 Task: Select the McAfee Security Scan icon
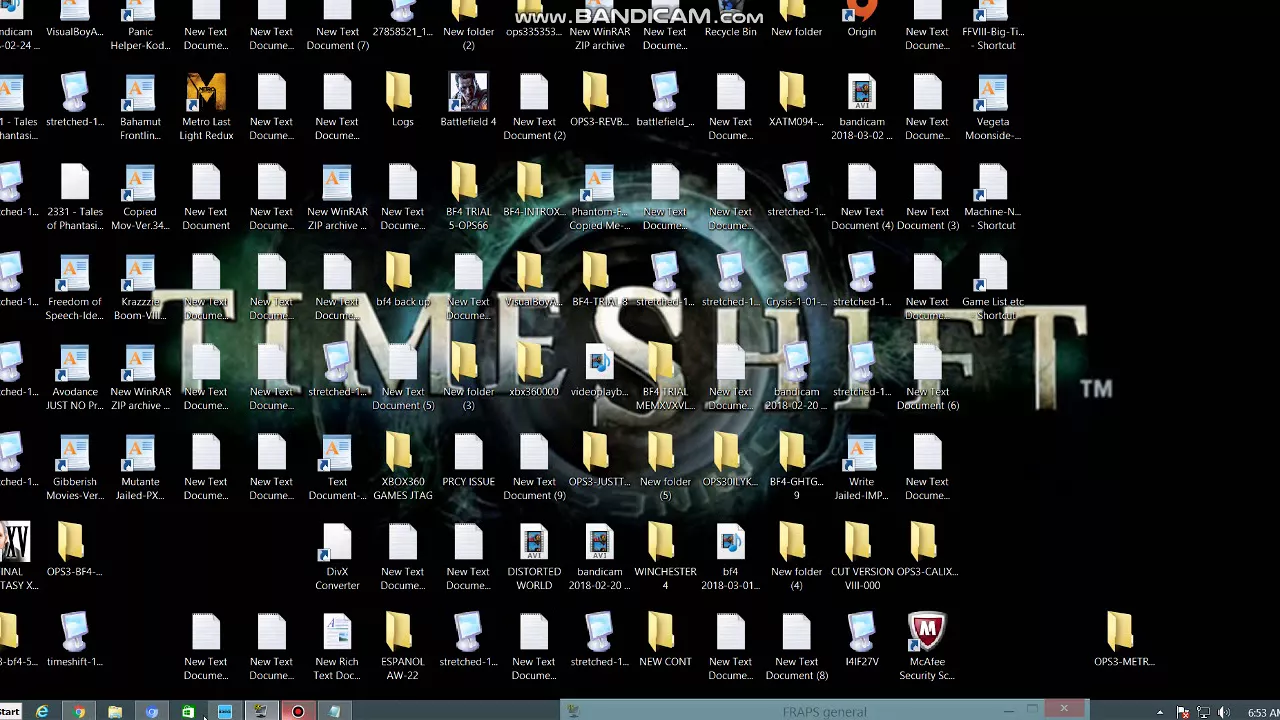[927, 647]
